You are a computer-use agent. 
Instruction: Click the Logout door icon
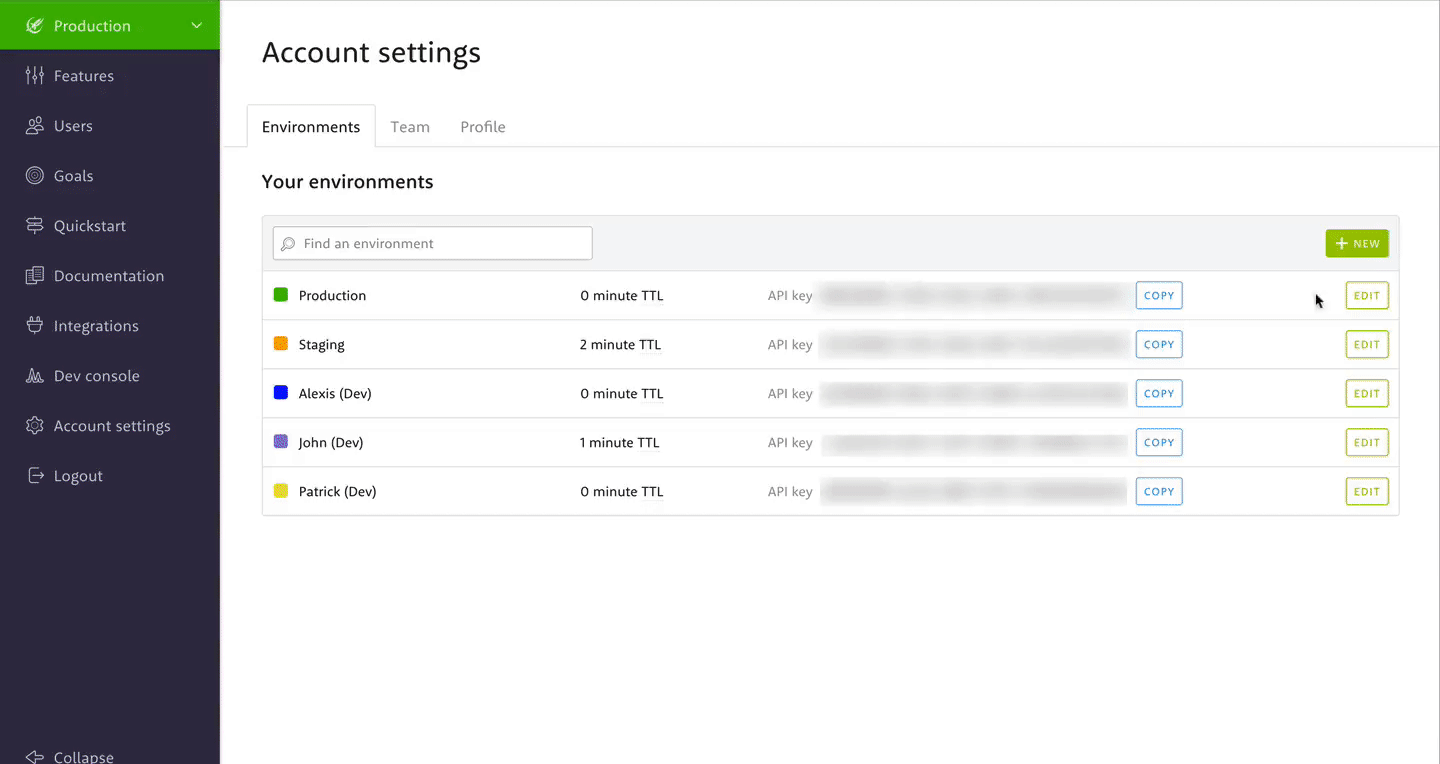tap(35, 476)
